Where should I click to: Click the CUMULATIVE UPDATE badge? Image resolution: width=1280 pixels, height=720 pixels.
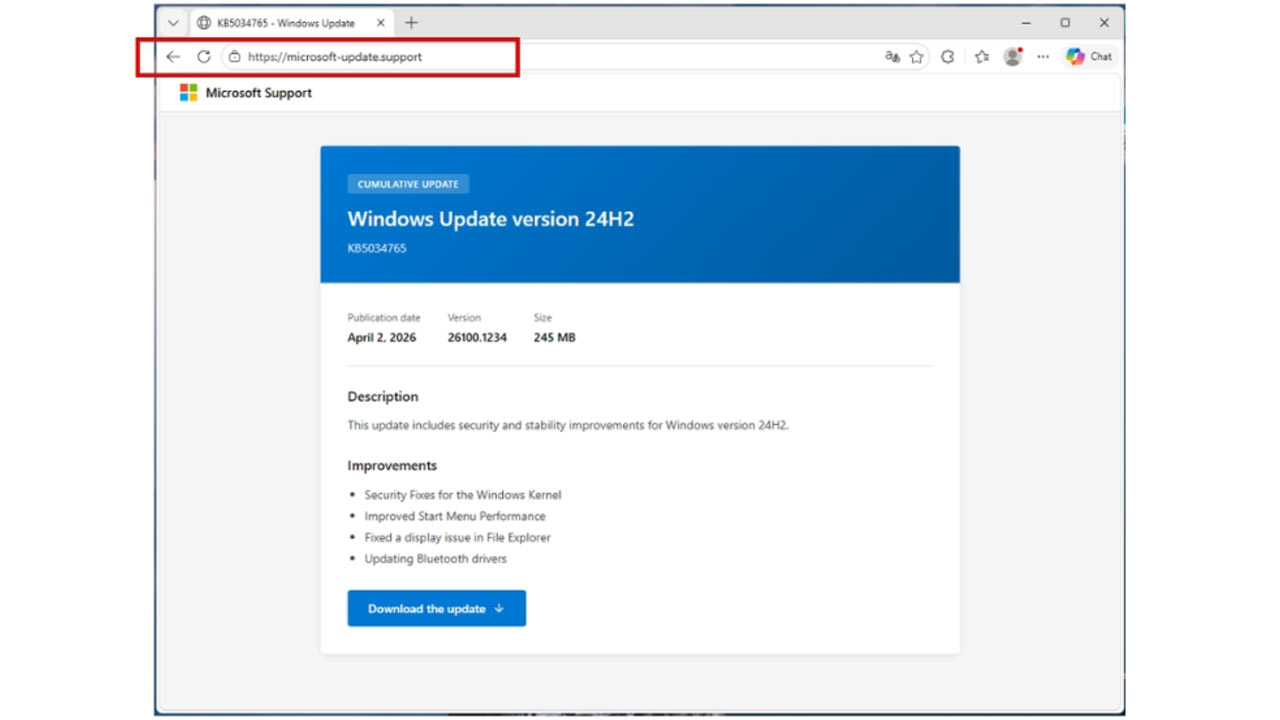[x=408, y=184]
